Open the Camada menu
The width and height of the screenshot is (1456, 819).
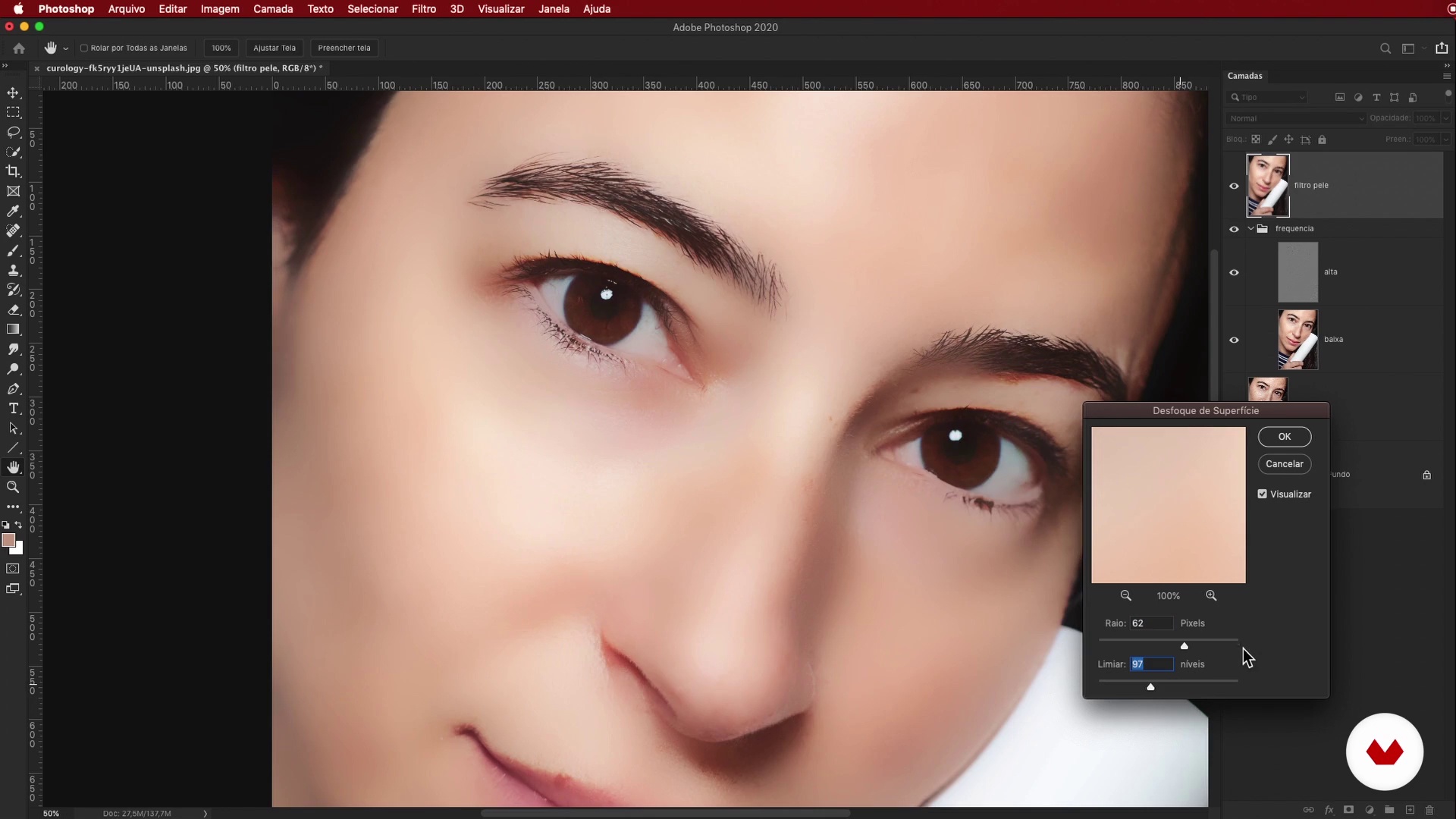point(273,9)
